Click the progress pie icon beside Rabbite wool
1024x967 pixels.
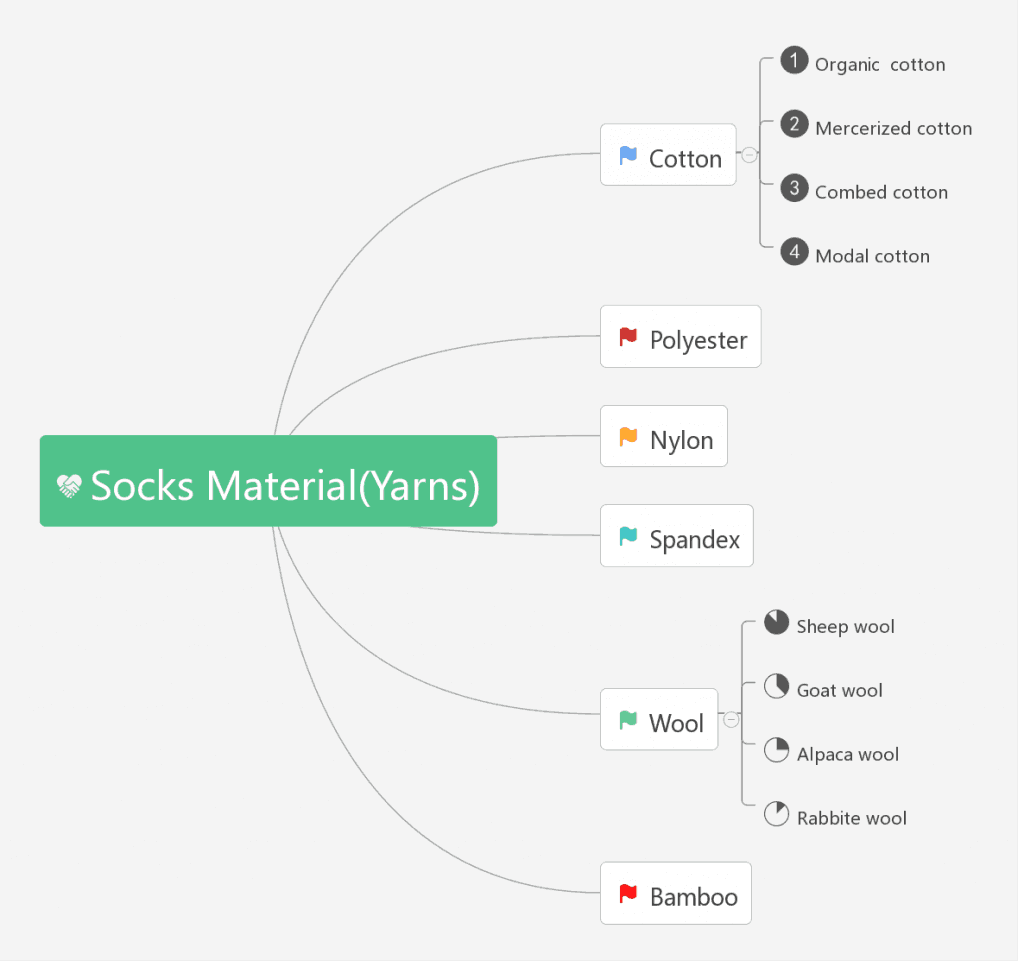776,814
